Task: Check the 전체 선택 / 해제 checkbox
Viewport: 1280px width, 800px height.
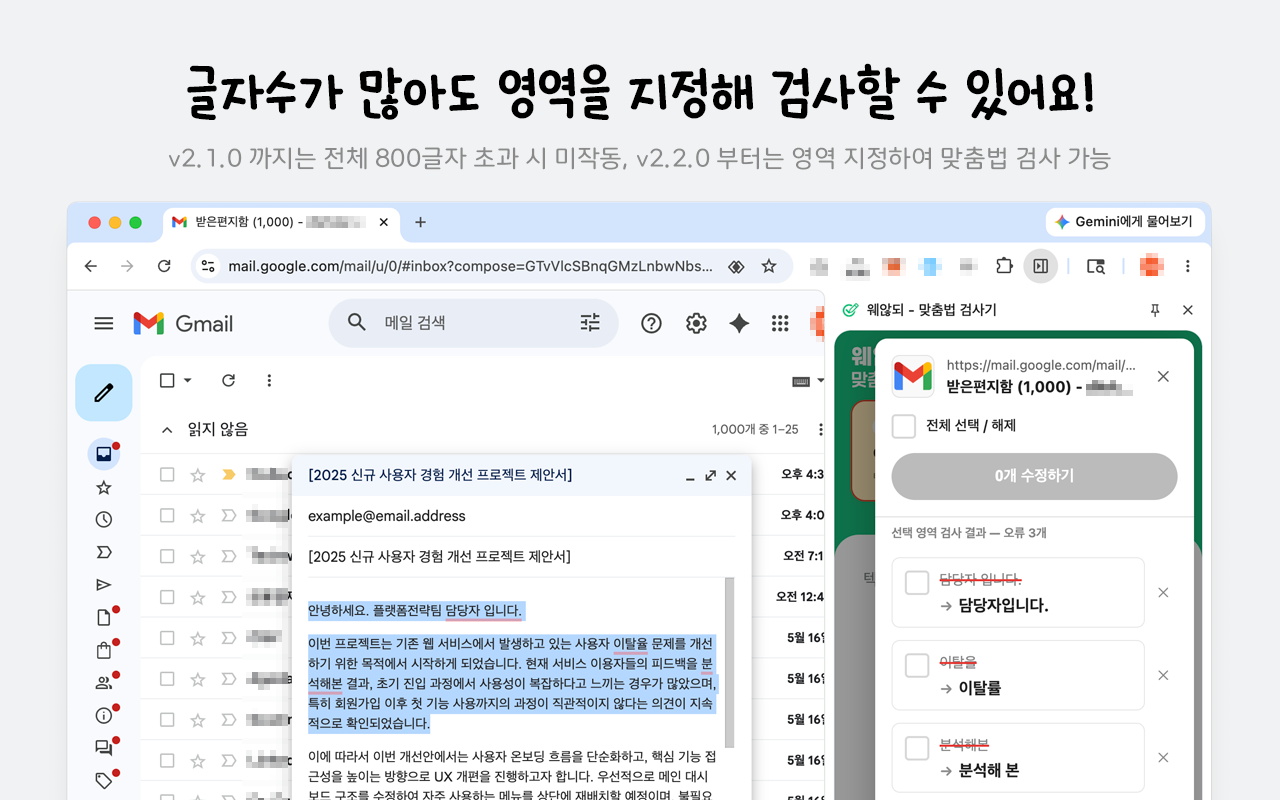Action: pos(904,426)
